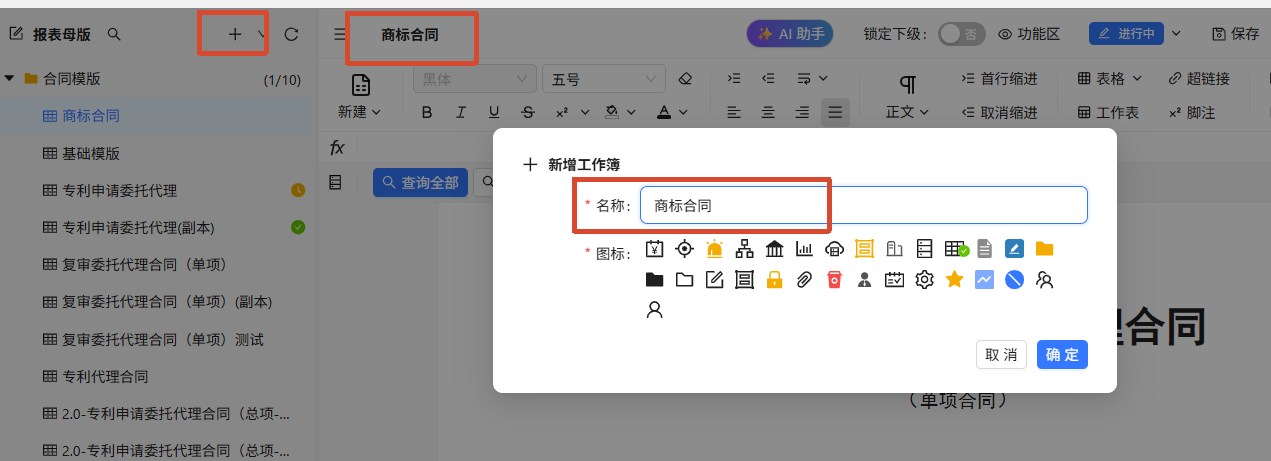Choose the bank building icon
This screenshot has height=461, width=1271.
(775, 249)
